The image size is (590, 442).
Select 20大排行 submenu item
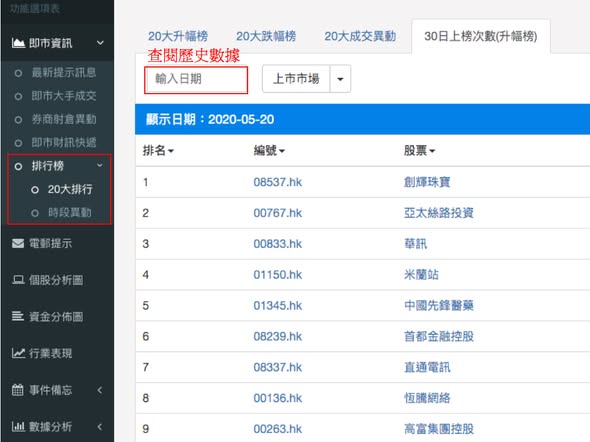[x=70, y=189]
